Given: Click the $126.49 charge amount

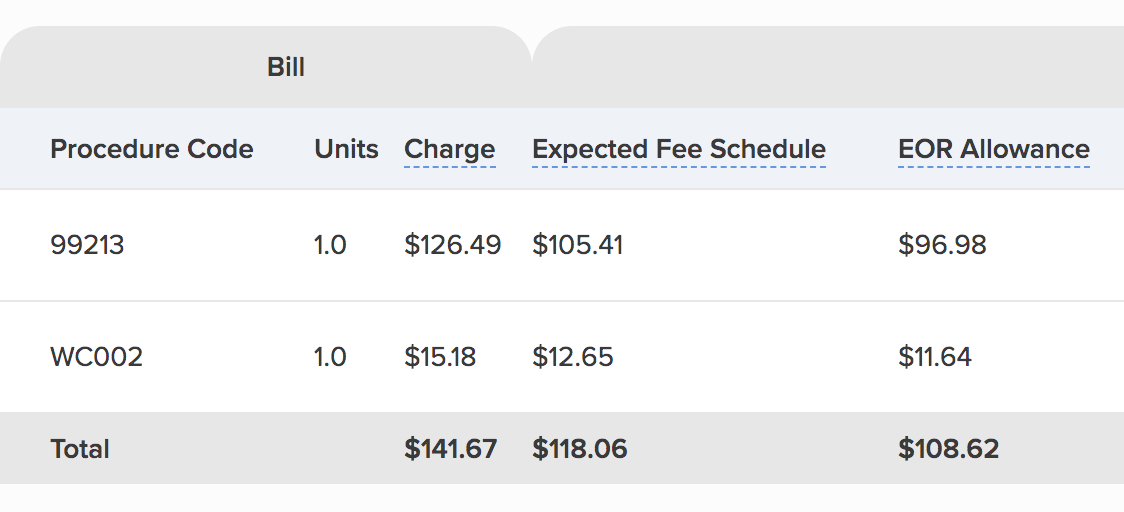Looking at the screenshot, I should click(452, 245).
